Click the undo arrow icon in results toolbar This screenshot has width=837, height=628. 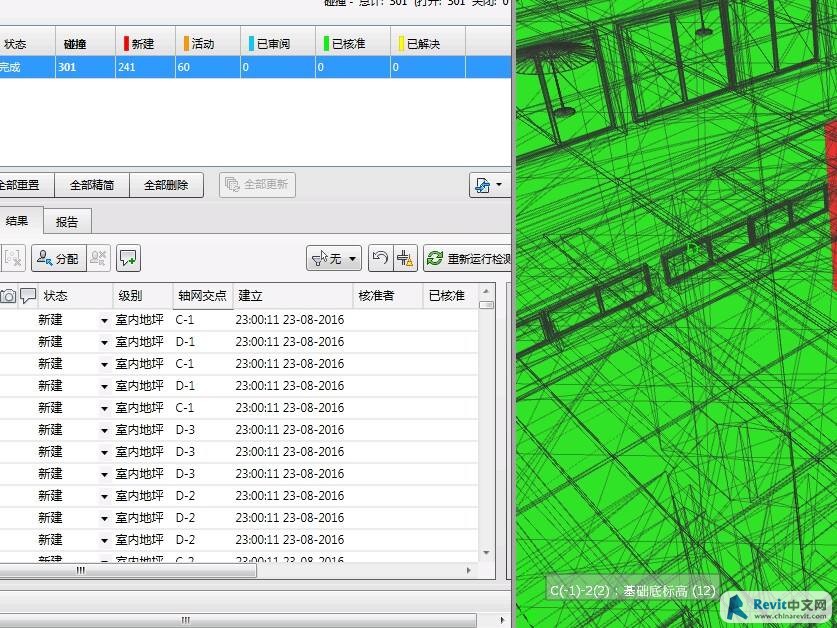(x=379, y=258)
